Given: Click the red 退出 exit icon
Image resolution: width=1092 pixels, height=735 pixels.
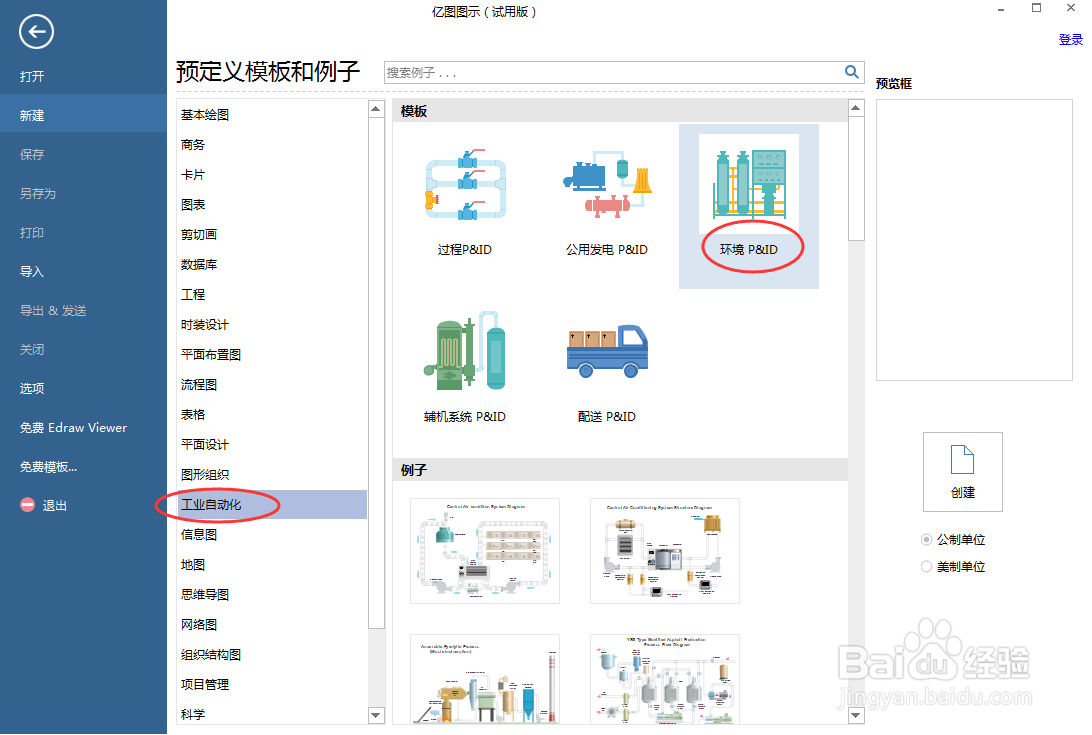Looking at the screenshot, I should (27, 505).
